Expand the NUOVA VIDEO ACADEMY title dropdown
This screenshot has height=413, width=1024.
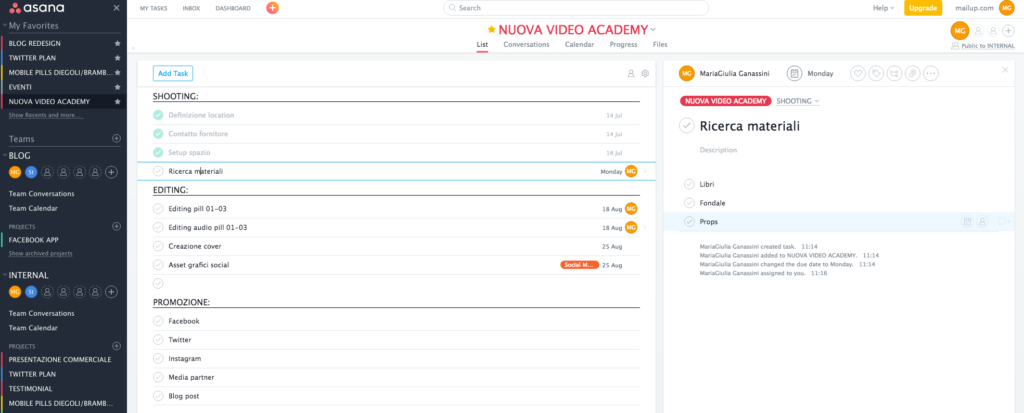click(x=653, y=29)
